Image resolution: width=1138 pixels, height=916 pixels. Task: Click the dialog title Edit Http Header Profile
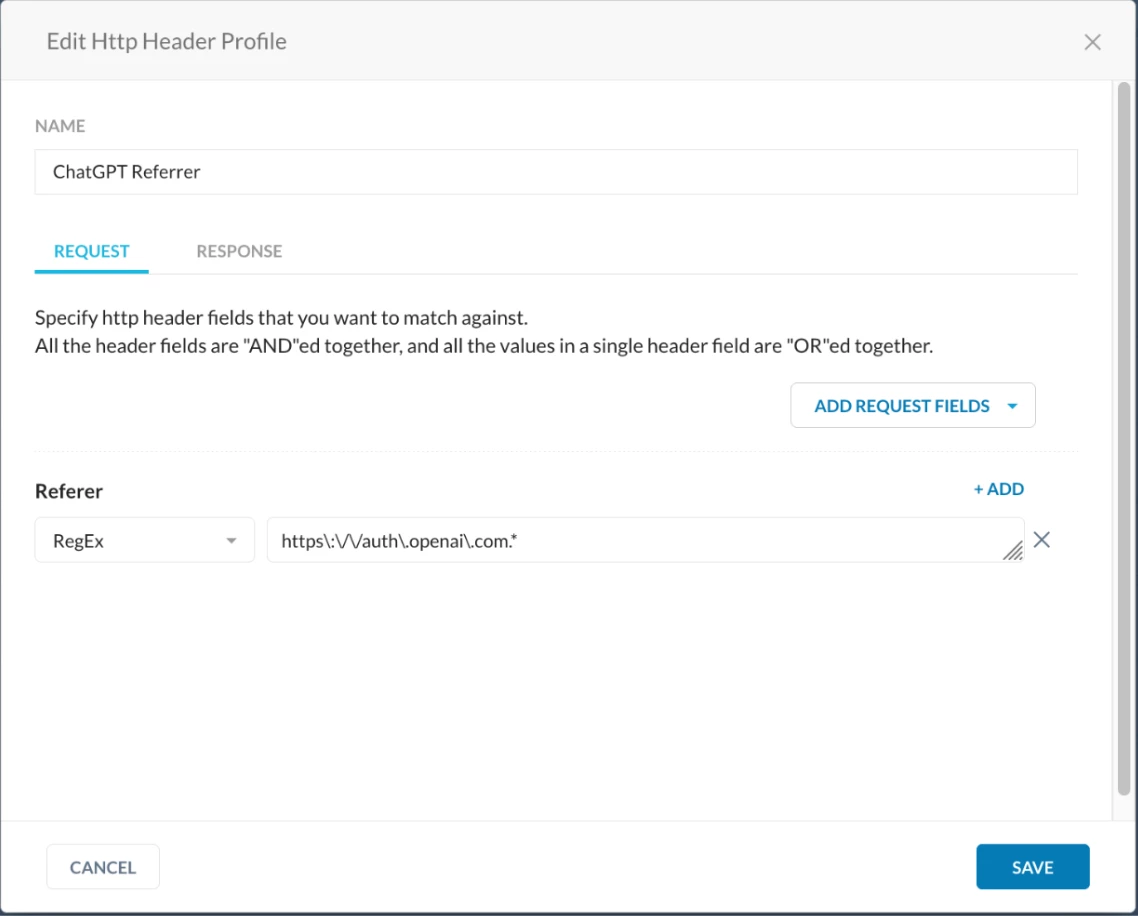166,41
